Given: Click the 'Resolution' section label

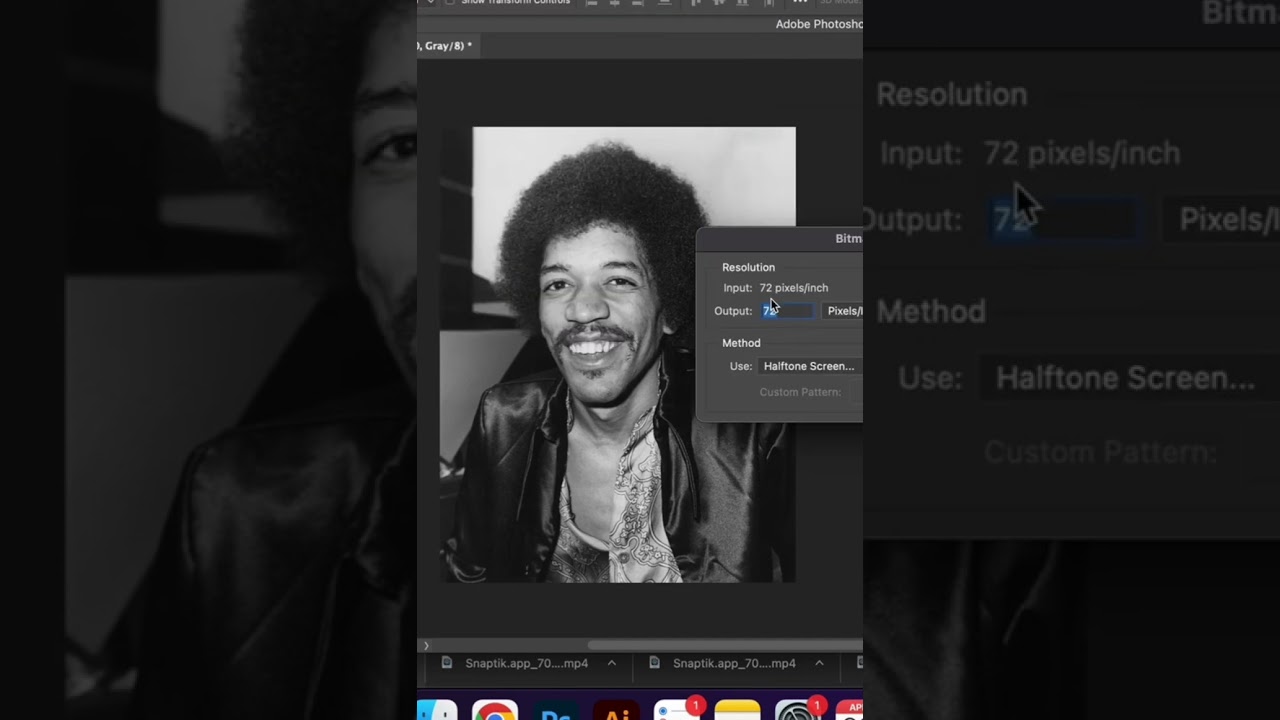Looking at the screenshot, I should [x=748, y=267].
